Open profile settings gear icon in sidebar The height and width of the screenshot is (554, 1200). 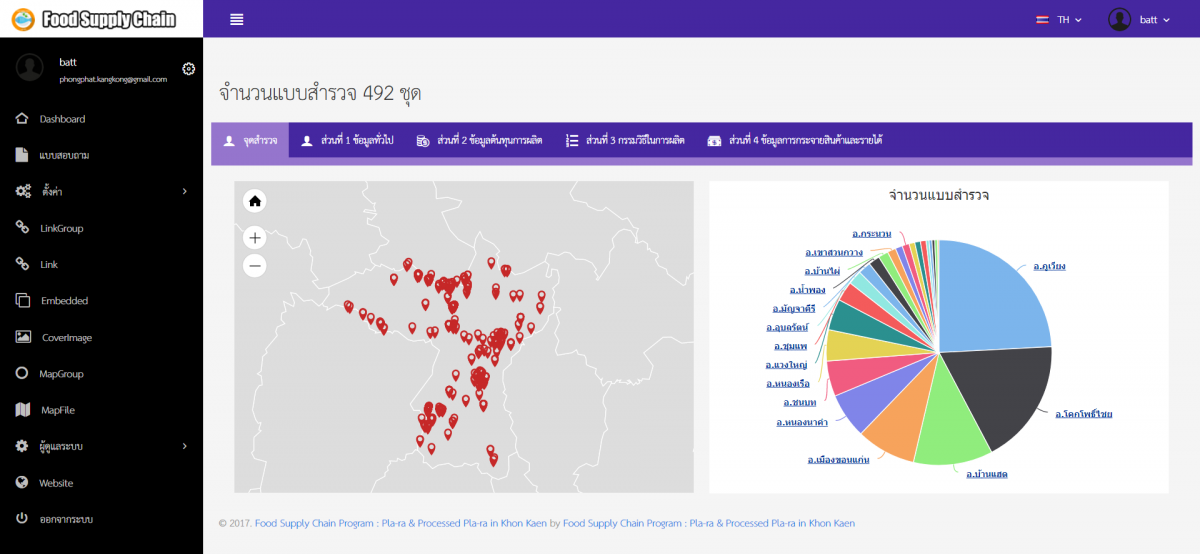click(x=188, y=68)
